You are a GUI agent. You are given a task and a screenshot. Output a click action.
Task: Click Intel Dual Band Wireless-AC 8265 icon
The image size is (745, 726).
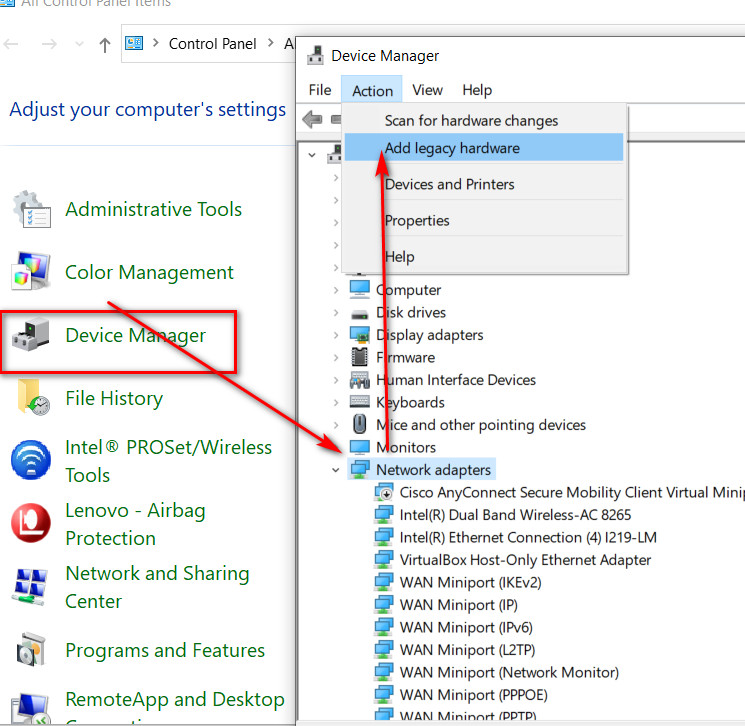[x=384, y=515]
